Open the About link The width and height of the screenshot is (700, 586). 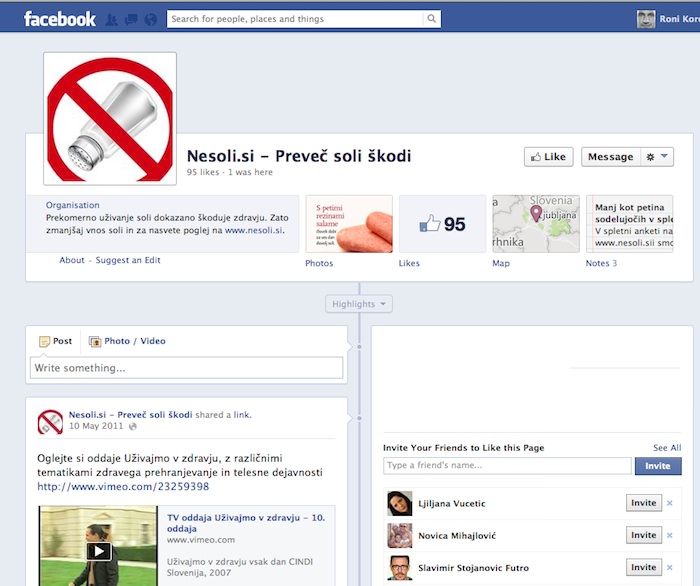click(72, 260)
